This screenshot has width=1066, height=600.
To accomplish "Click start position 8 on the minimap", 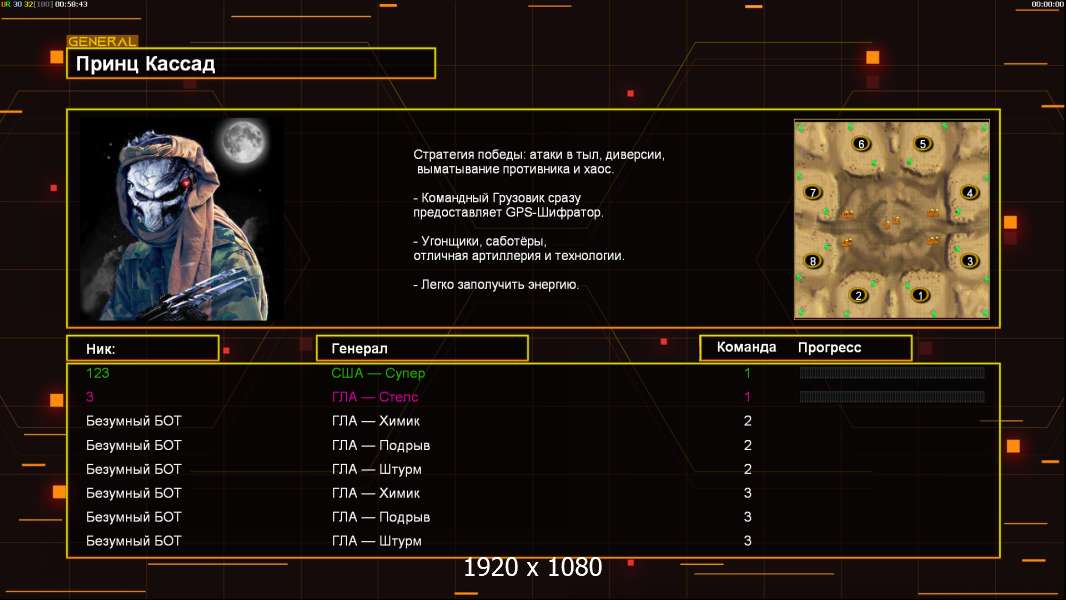I will tap(812, 260).
